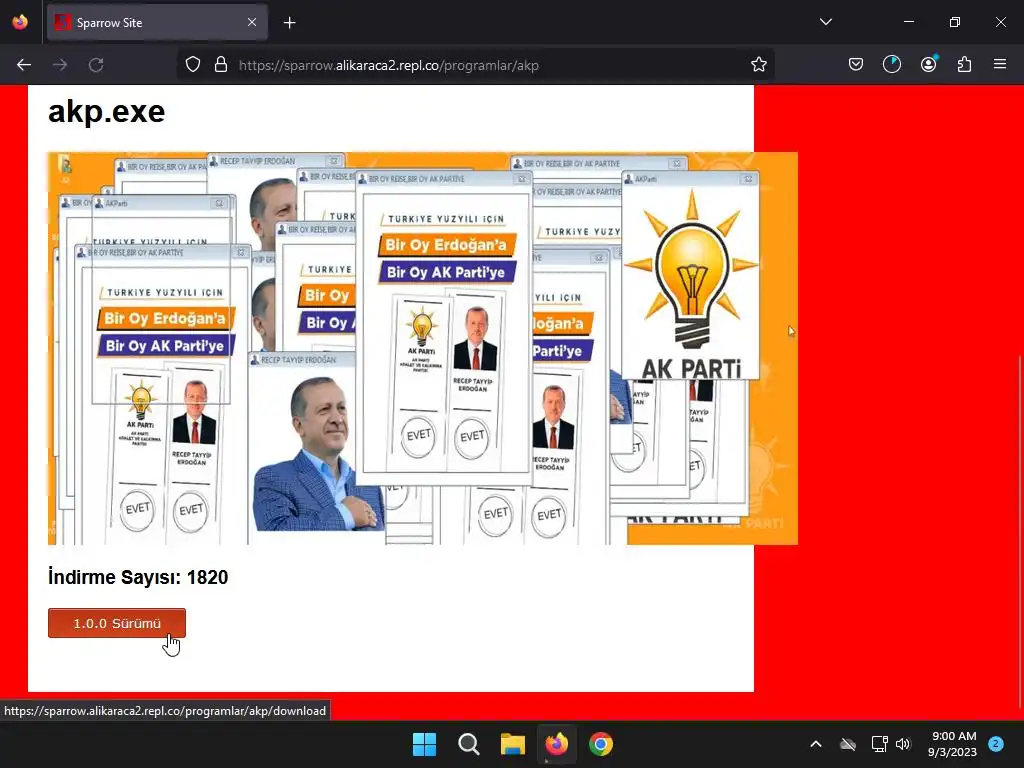
Task: Open the tracking protection shield icon
Action: [x=193, y=65]
